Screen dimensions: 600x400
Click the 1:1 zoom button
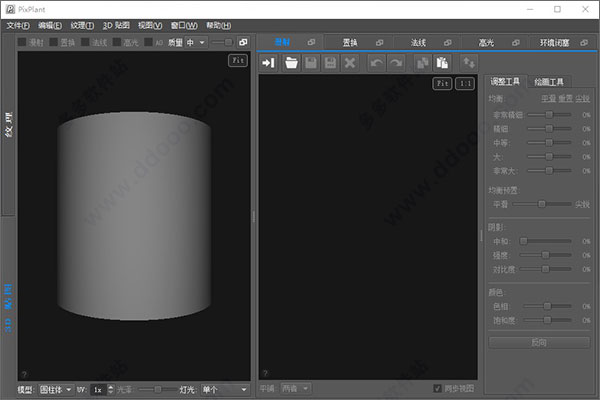[465, 83]
